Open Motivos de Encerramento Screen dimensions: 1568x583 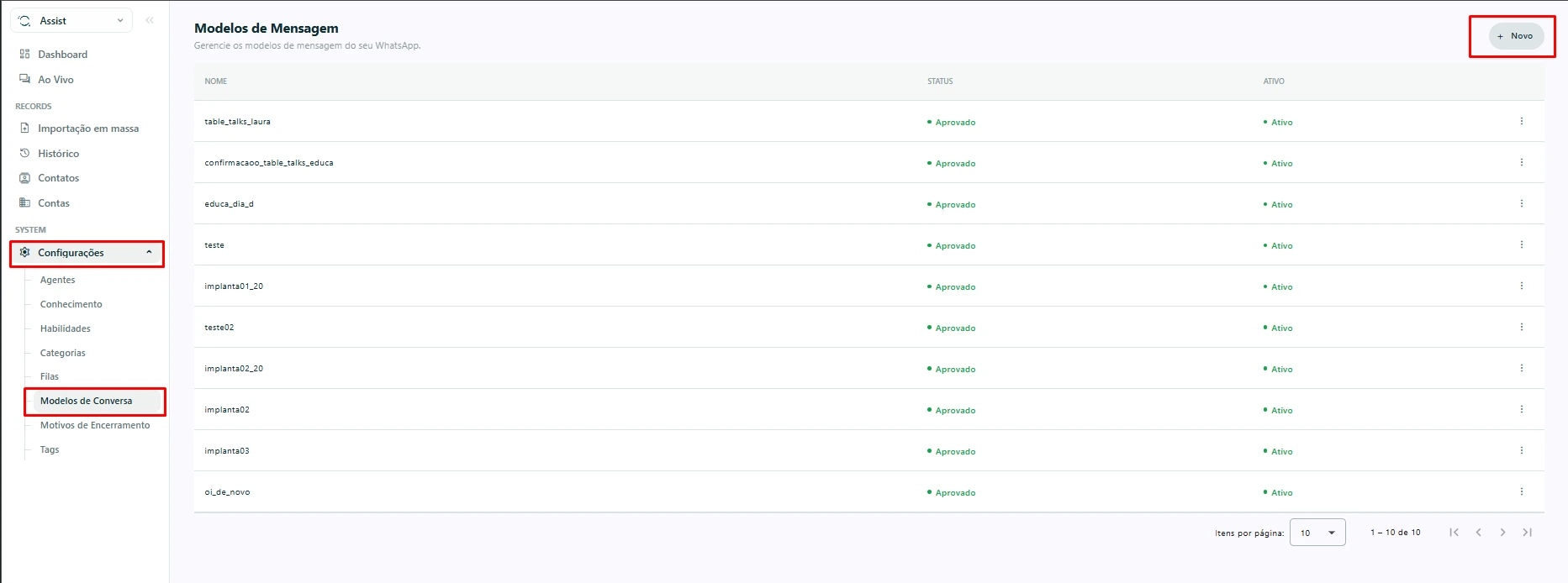click(95, 425)
